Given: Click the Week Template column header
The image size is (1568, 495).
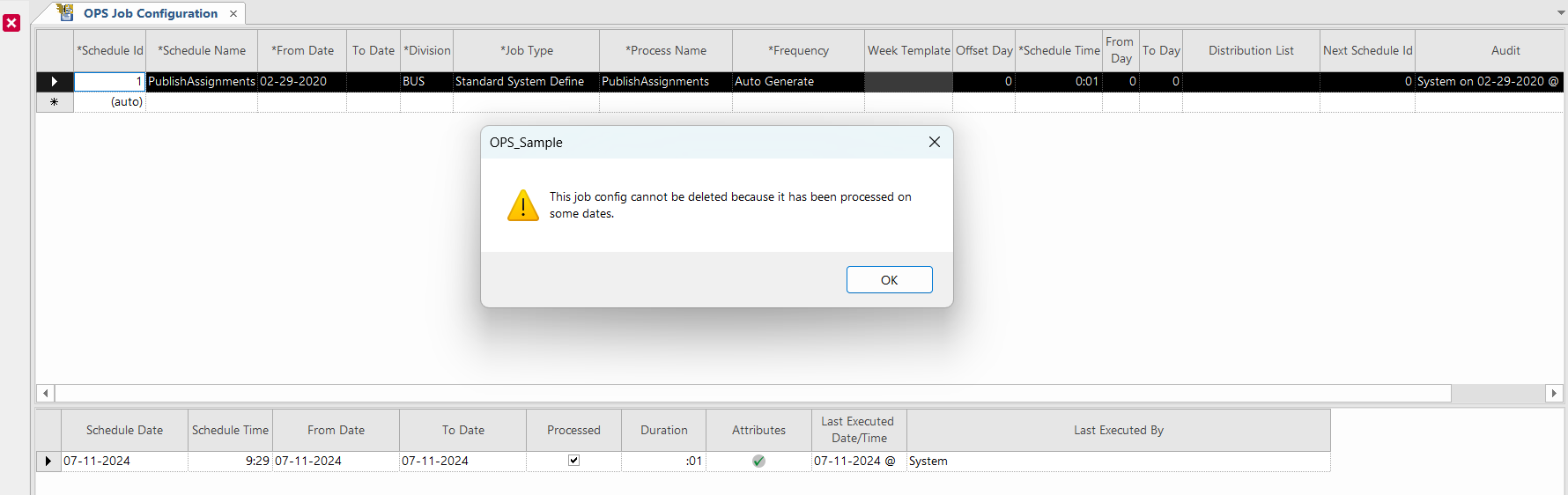Looking at the screenshot, I should point(909,50).
